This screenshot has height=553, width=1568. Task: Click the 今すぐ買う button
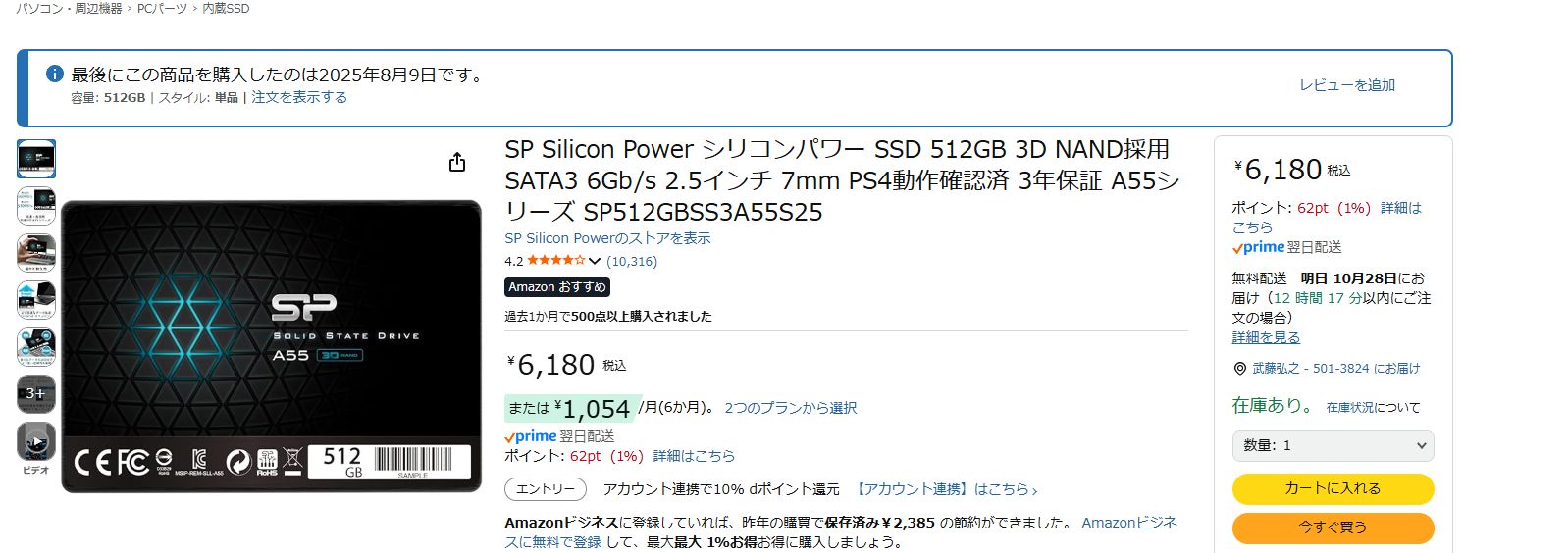1333,528
